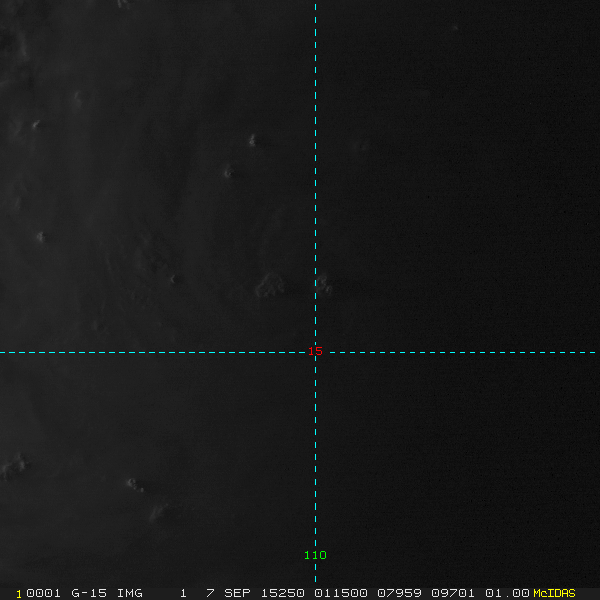Image resolution: width=600 pixels, height=600 pixels.
Task: Click the 07959 value in the status line
Action: coord(399,593)
